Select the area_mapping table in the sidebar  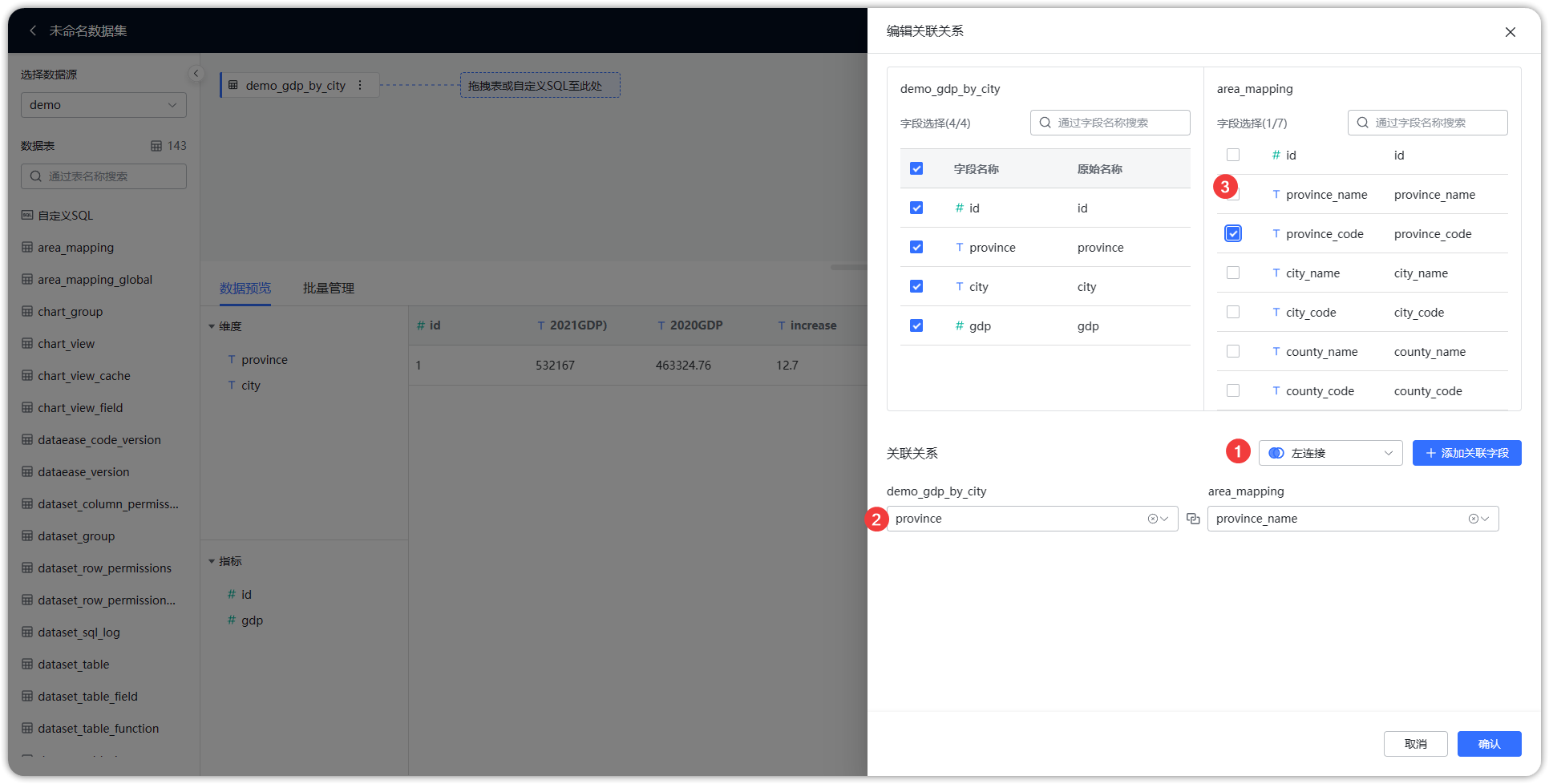(75, 247)
